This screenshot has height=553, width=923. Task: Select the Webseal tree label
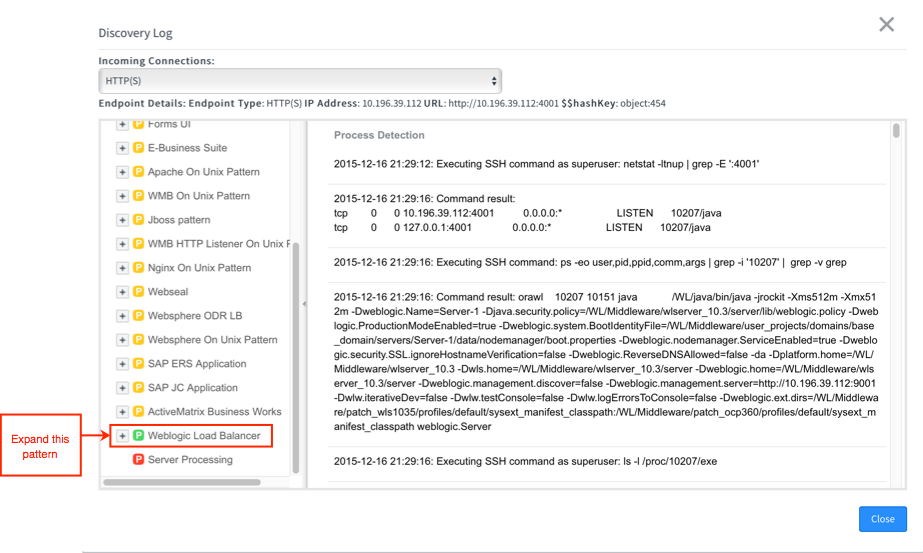coord(168,292)
